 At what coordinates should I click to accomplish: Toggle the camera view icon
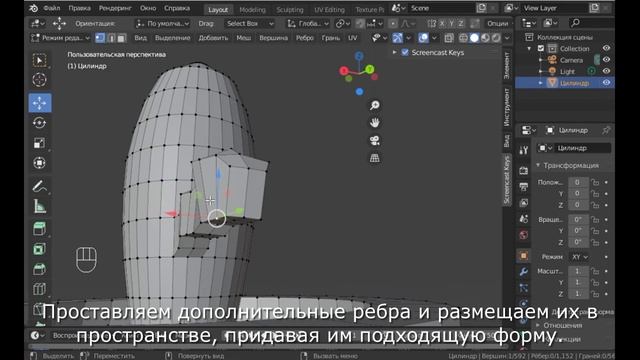coord(375,140)
